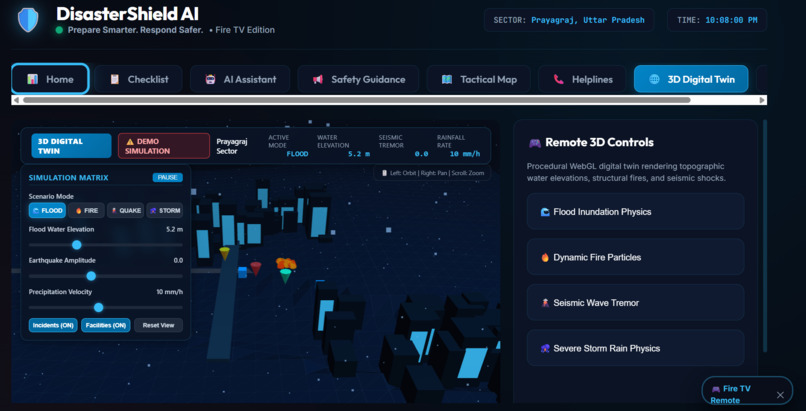Click the red cone marker in 3D view

coord(255,268)
